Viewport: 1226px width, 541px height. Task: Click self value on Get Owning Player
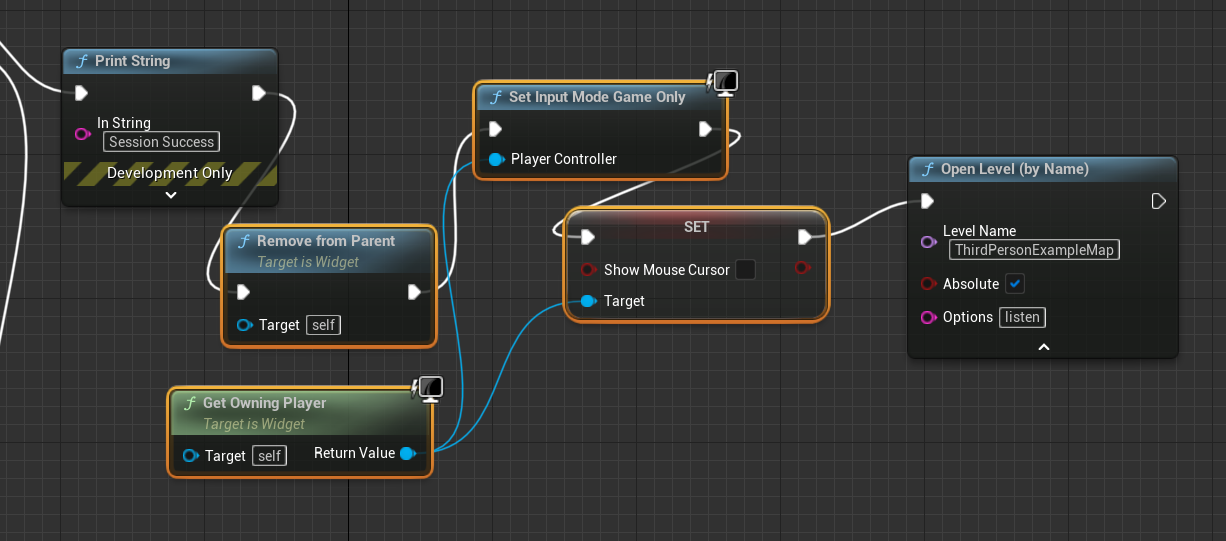268,456
